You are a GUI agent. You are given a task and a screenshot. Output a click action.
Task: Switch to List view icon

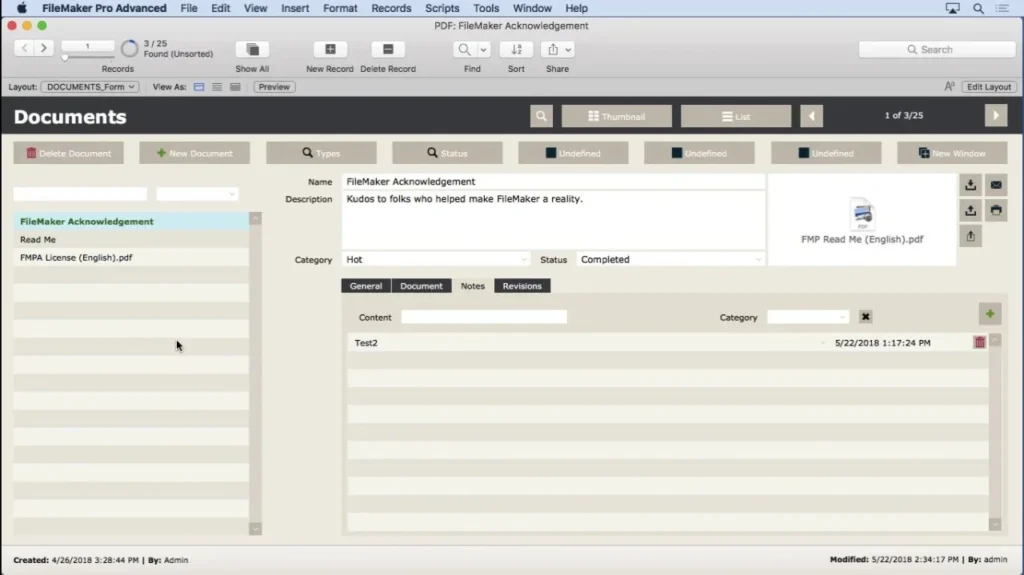click(217, 87)
